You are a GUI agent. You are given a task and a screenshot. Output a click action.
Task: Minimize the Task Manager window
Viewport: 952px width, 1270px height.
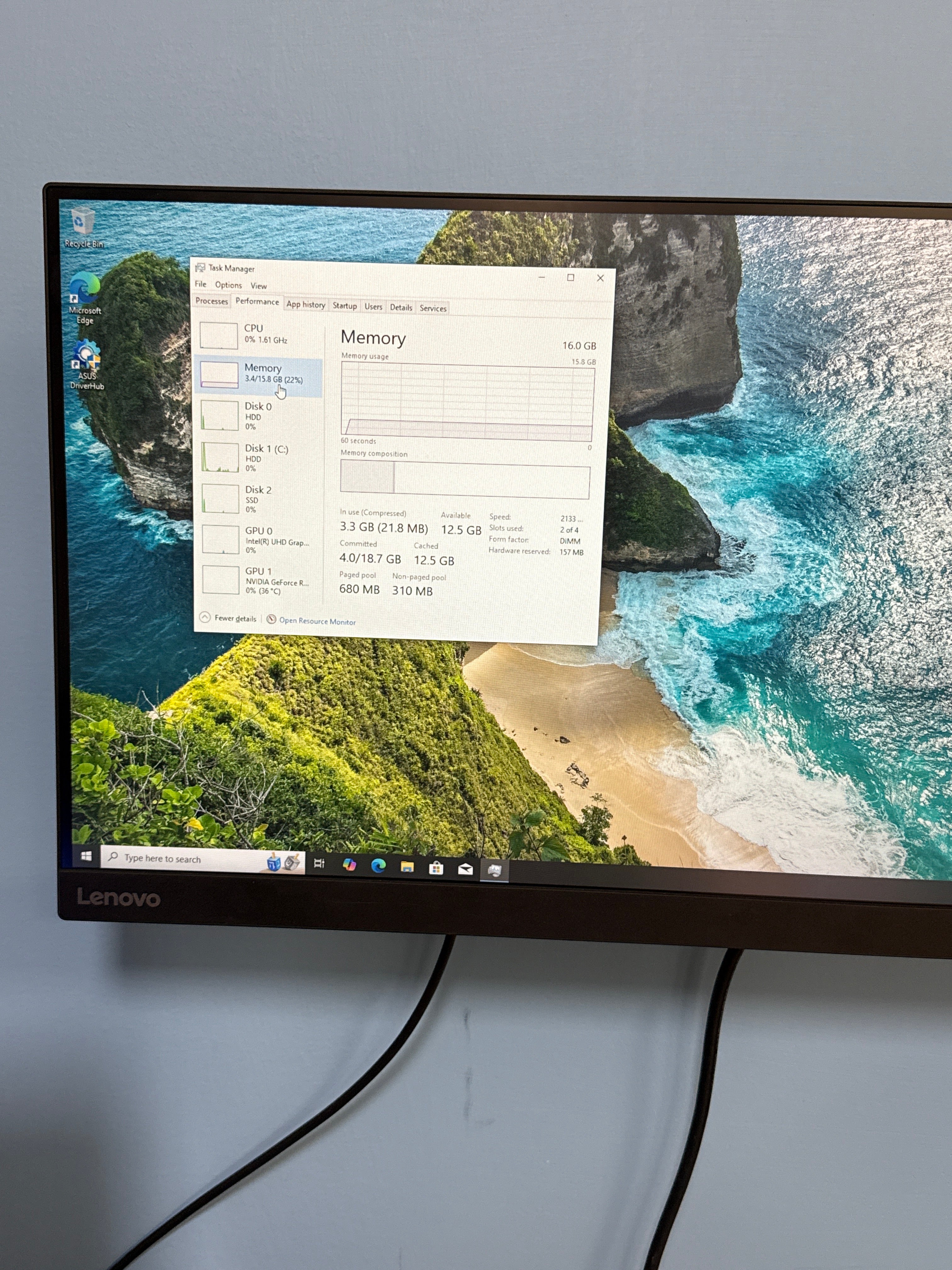point(542,277)
